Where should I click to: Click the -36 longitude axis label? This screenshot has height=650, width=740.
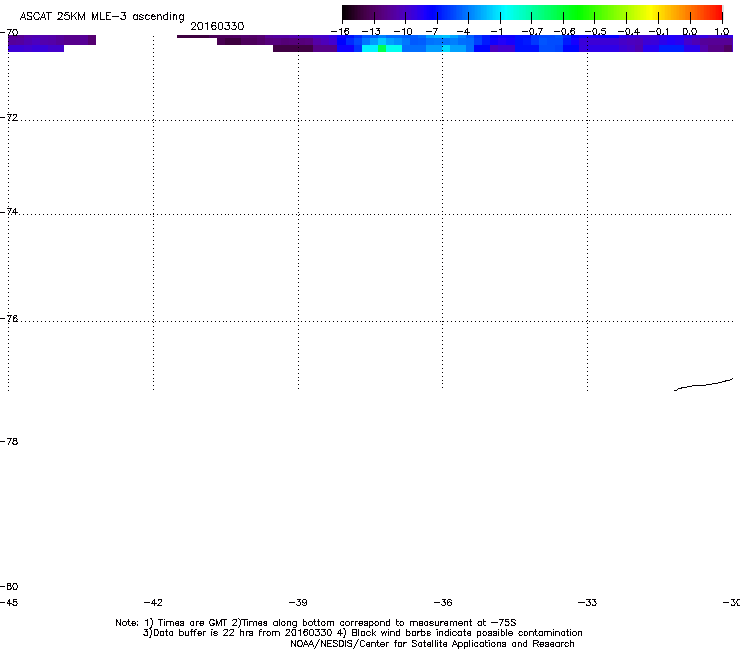[x=443, y=602]
